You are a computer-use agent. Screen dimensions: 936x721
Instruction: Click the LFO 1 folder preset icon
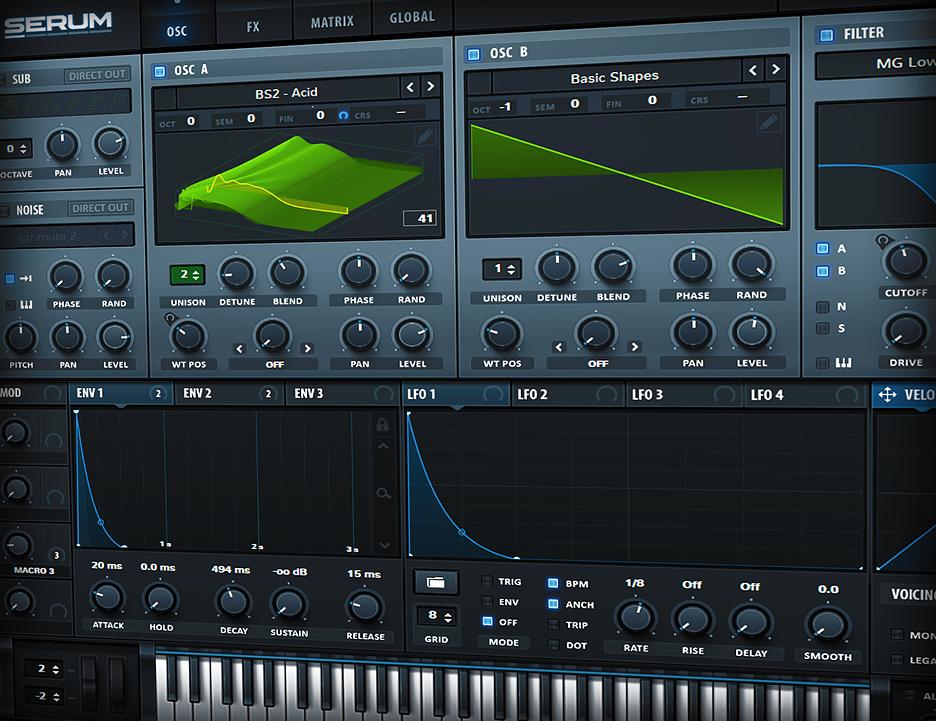[x=436, y=582]
